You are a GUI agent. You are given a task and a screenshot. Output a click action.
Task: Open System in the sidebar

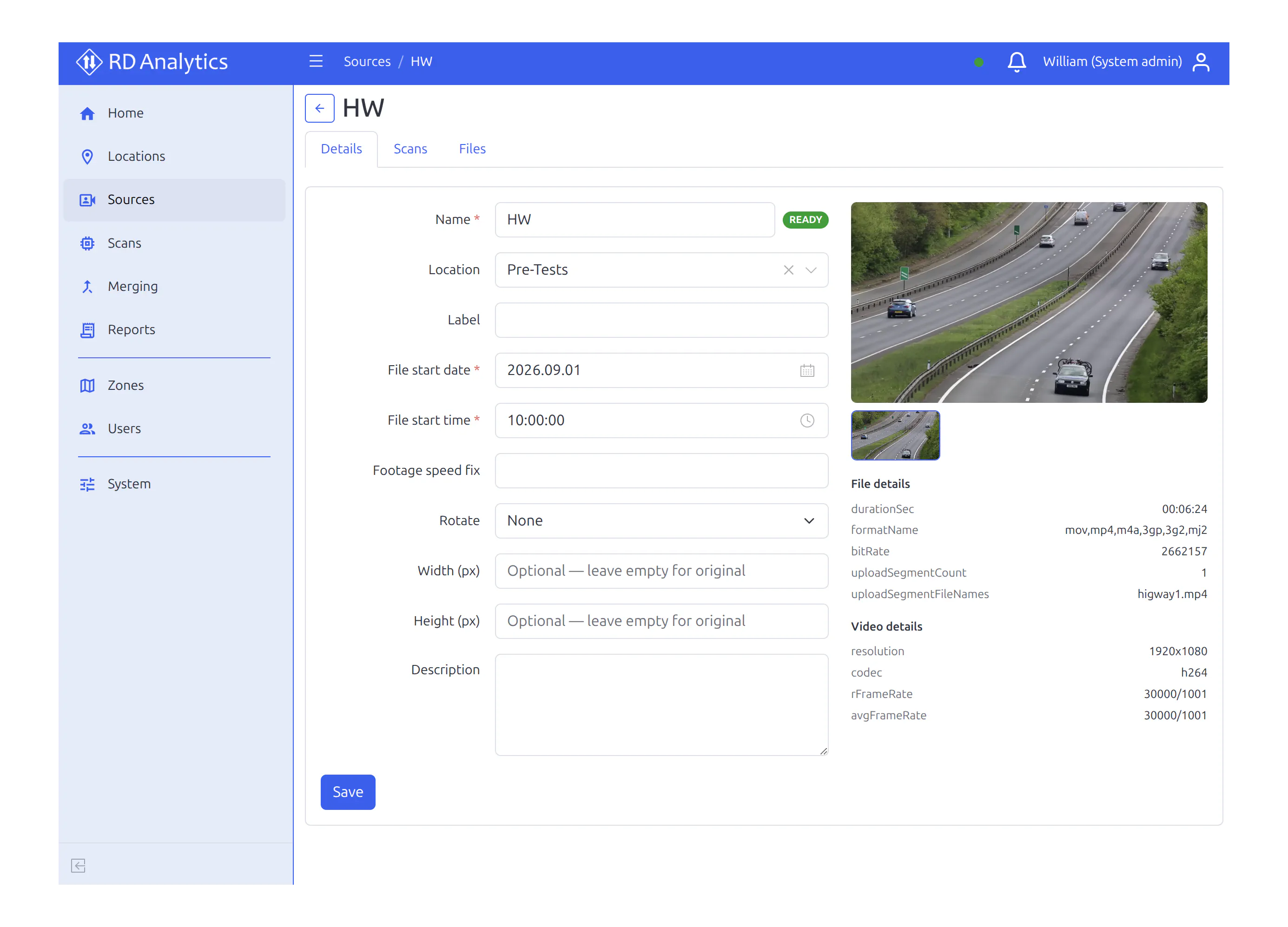coord(174,484)
